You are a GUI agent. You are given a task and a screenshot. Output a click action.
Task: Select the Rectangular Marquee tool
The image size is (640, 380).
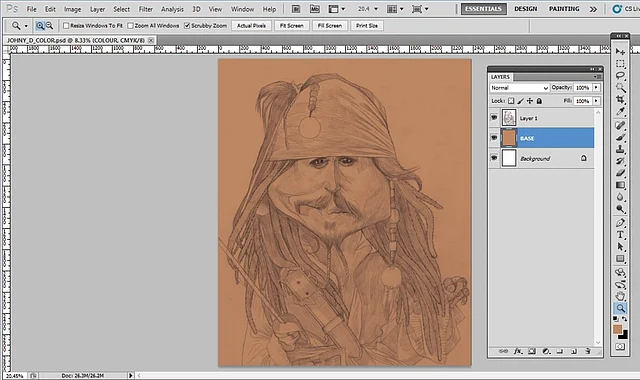[620, 64]
